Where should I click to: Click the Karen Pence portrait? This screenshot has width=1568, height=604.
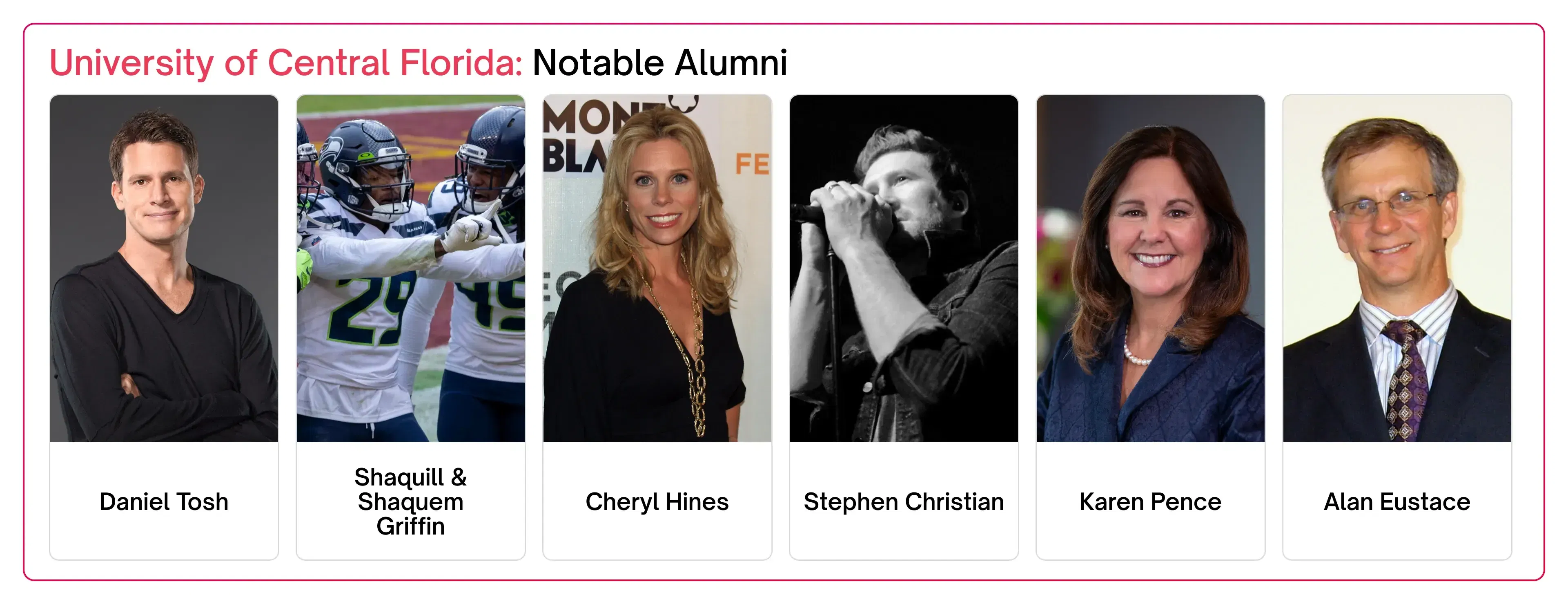point(1150,268)
